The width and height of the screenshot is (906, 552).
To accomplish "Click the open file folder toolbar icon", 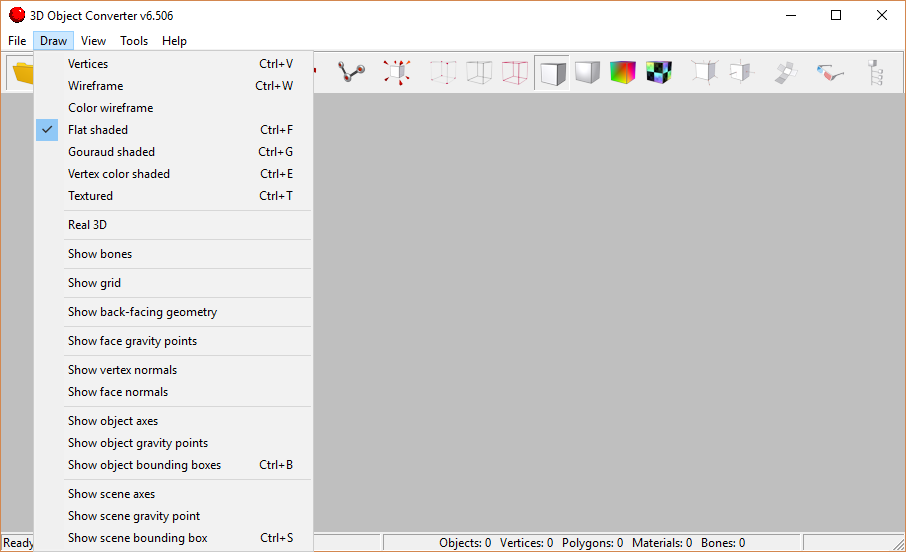I will point(22,73).
